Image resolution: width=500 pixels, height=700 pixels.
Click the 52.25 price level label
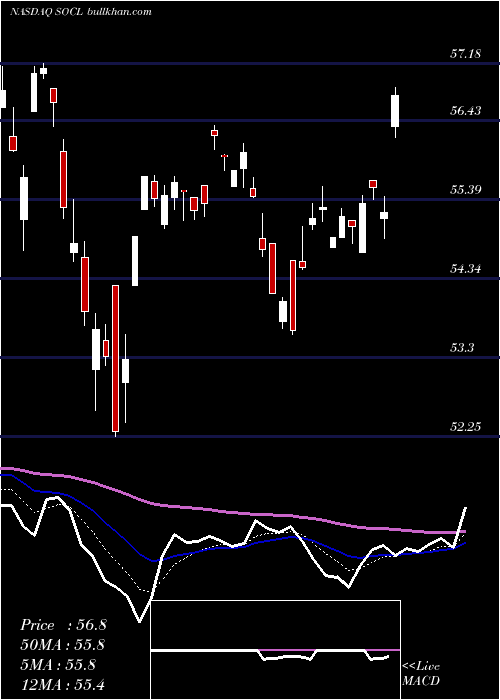click(466, 427)
